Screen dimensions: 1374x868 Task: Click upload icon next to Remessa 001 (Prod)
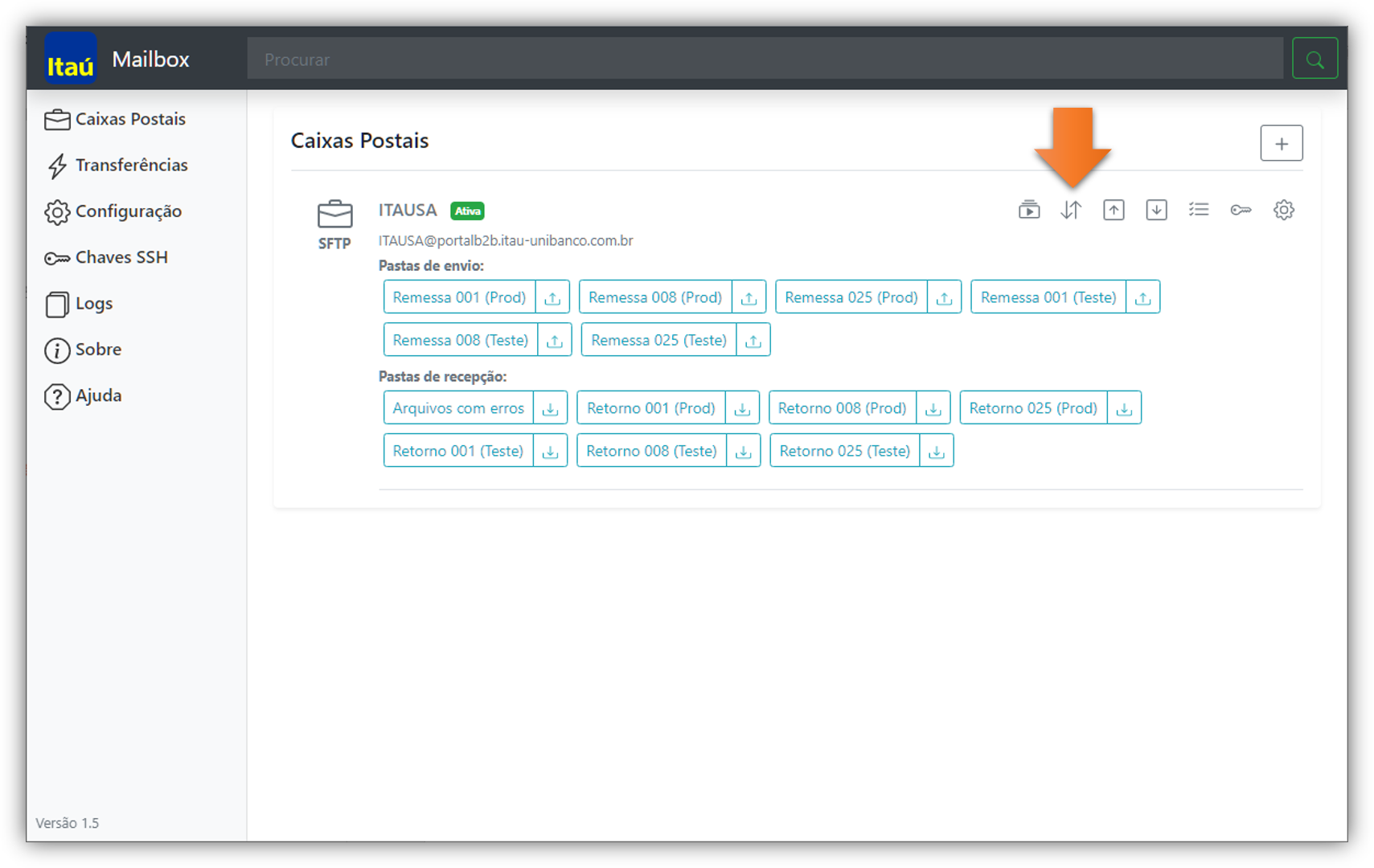click(552, 297)
